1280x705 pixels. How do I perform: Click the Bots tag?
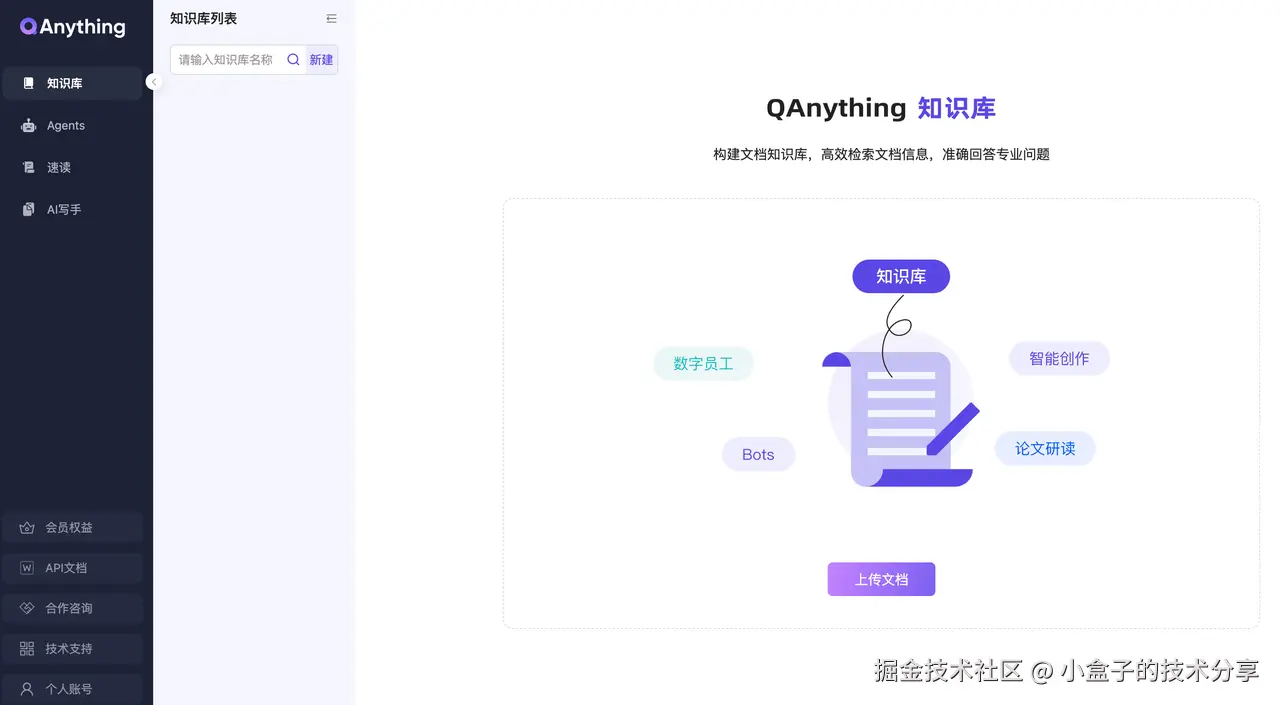(758, 454)
